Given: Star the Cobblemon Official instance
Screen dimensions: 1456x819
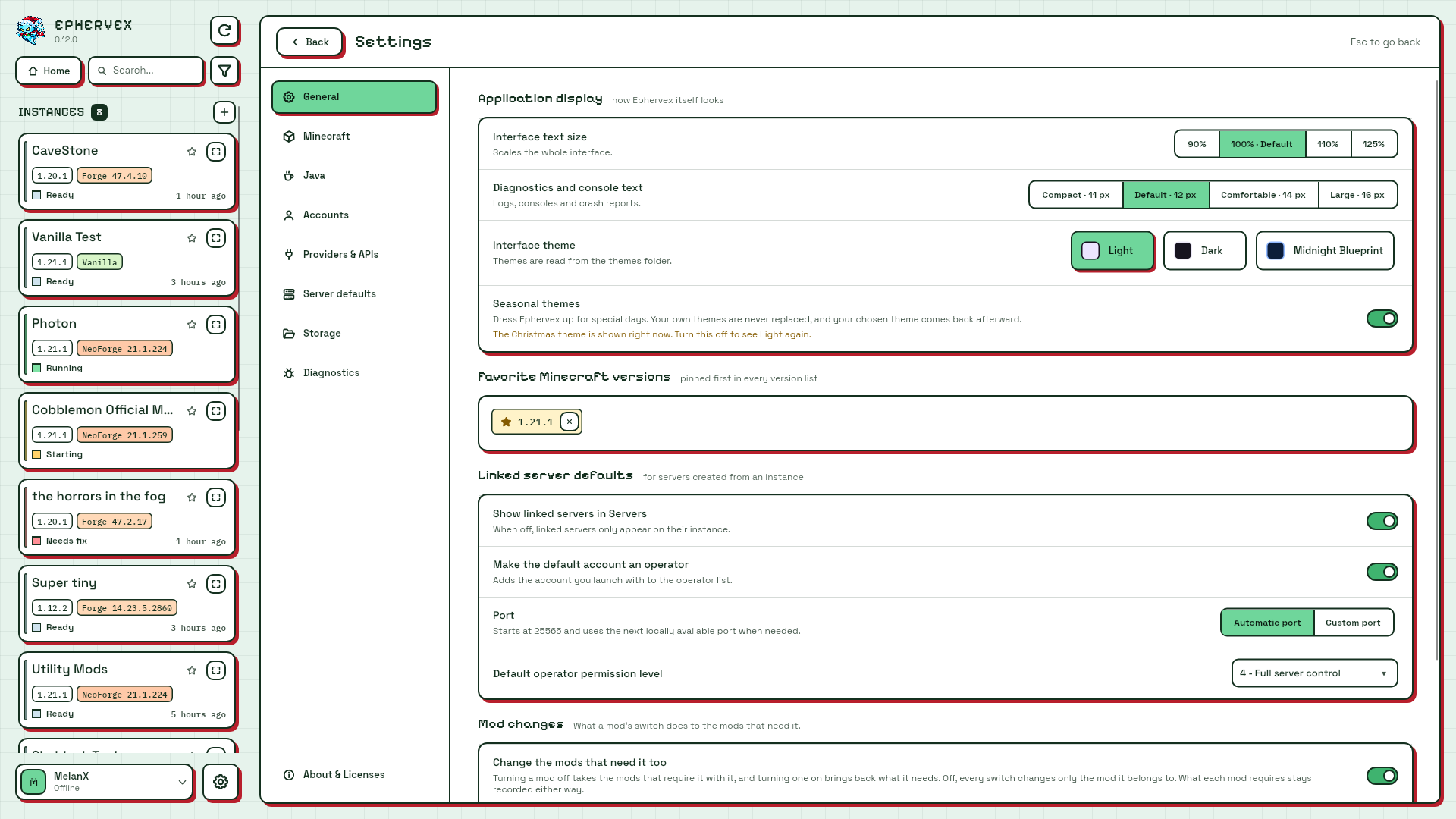Looking at the screenshot, I should tap(192, 411).
